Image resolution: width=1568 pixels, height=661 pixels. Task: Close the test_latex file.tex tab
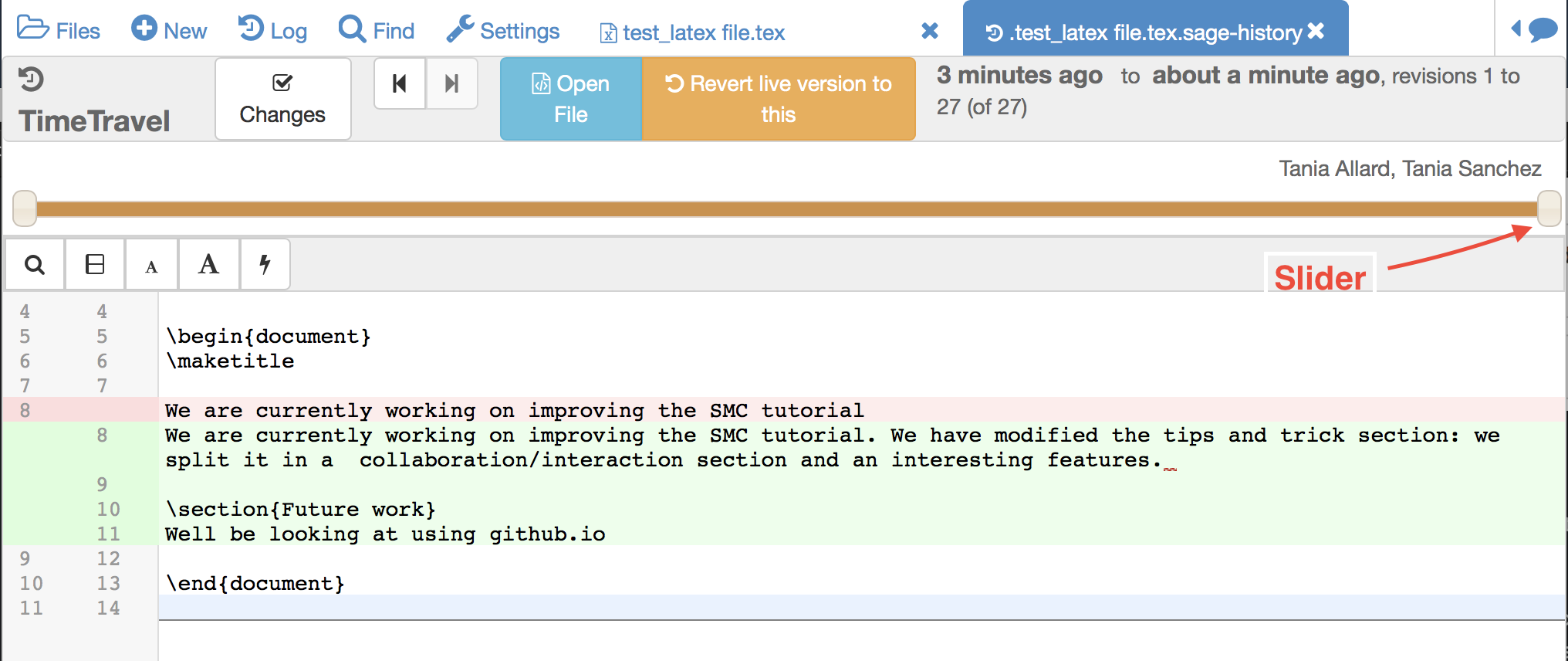click(x=930, y=31)
